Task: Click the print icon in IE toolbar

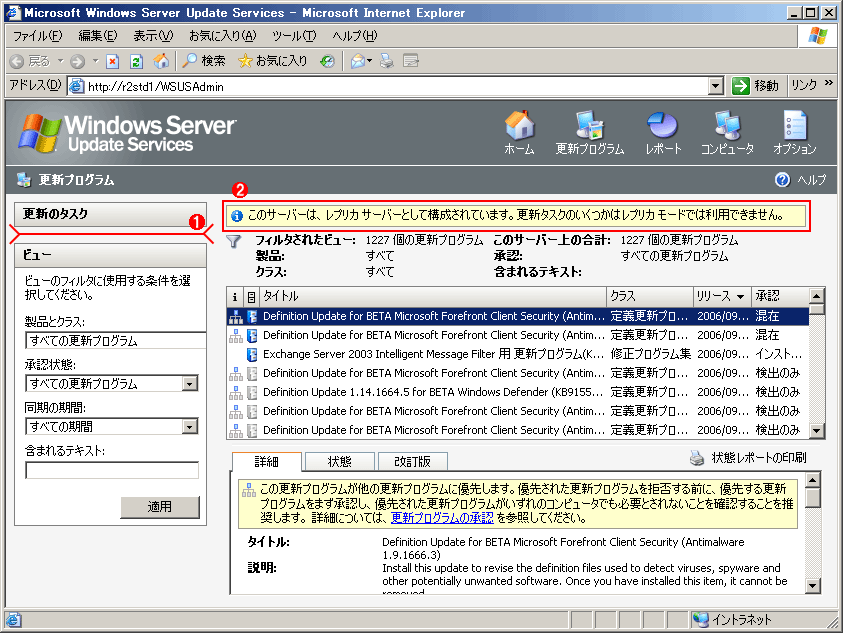Action: (x=387, y=61)
